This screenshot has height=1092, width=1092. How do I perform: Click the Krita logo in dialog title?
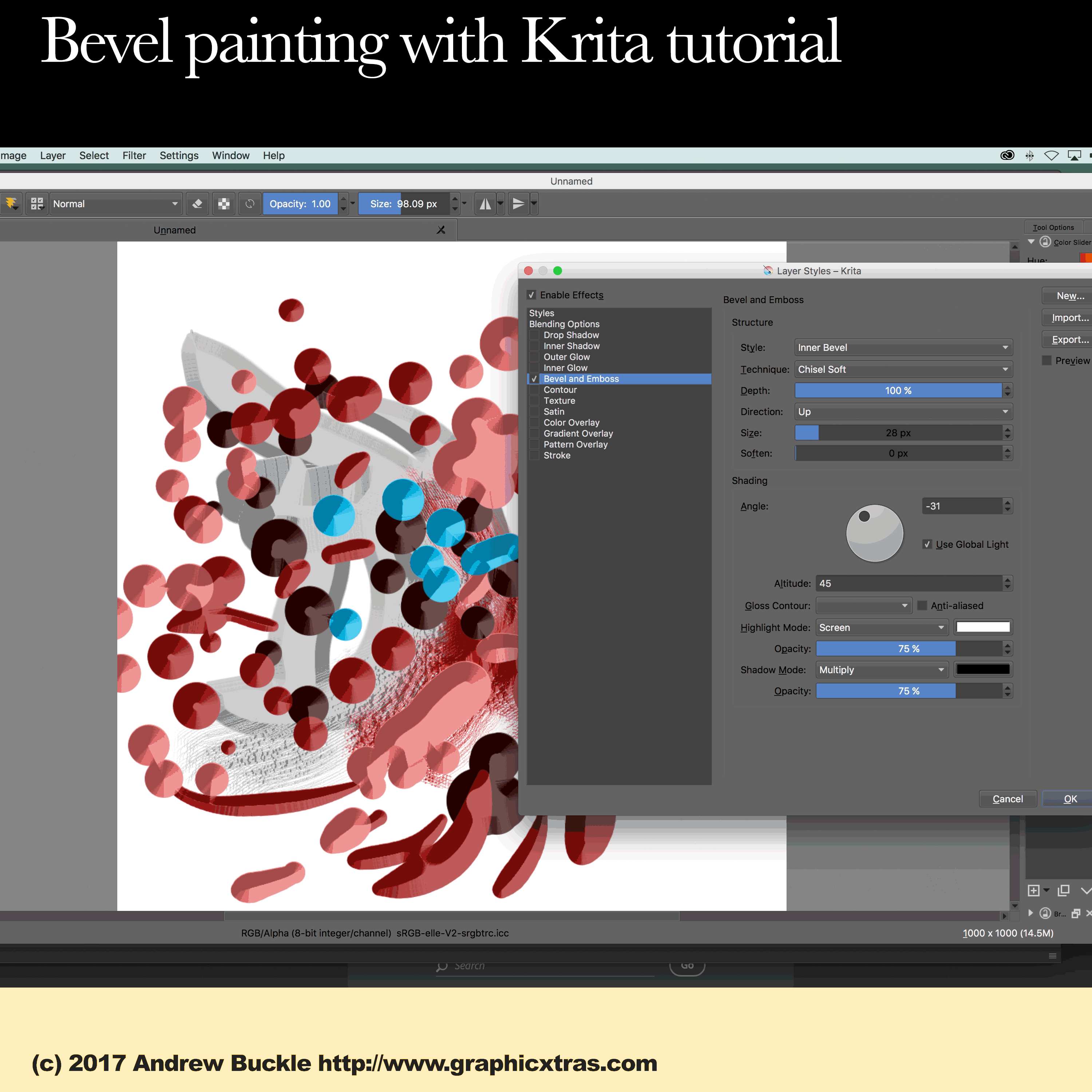point(768,271)
